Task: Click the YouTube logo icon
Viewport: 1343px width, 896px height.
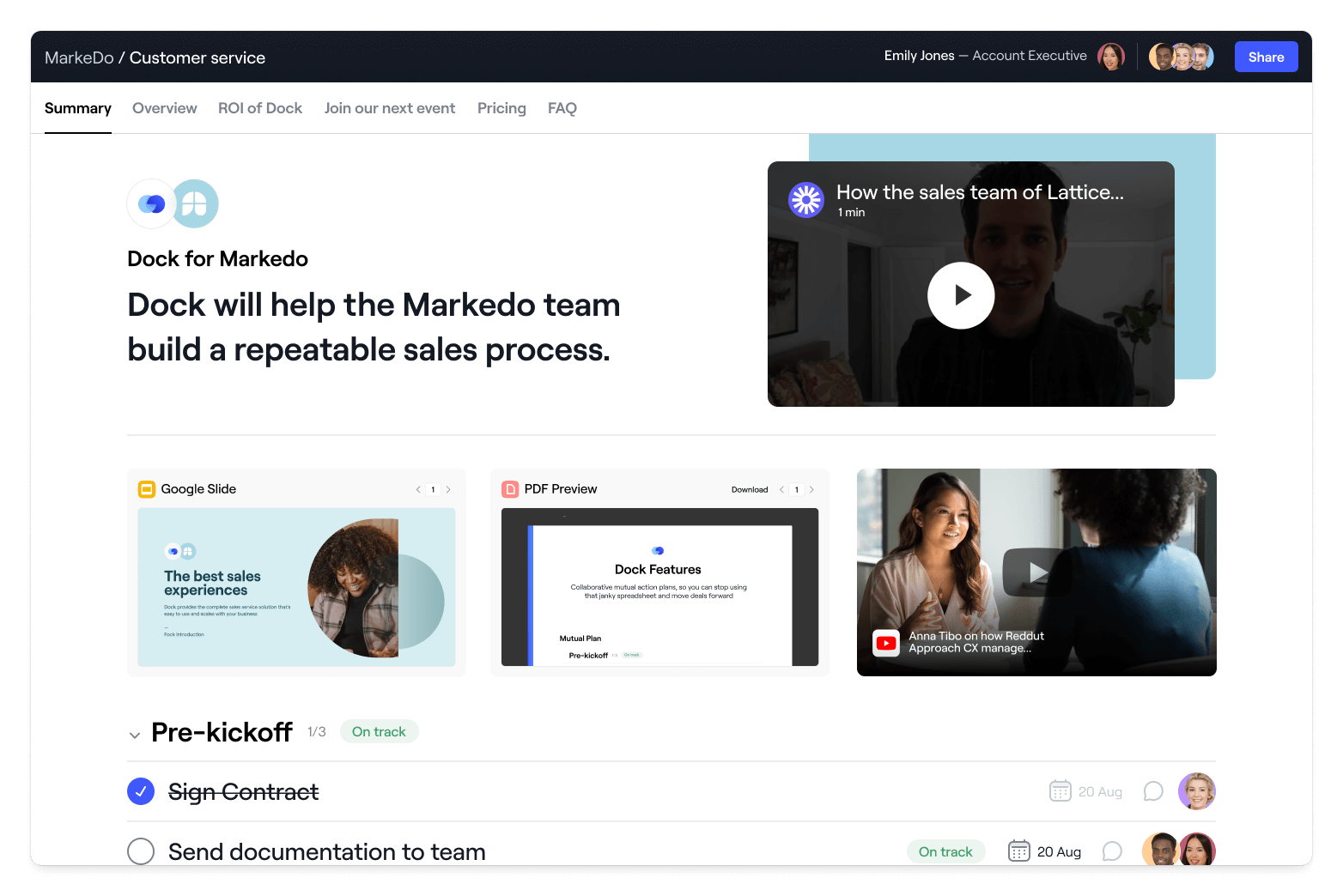Action: 886,643
